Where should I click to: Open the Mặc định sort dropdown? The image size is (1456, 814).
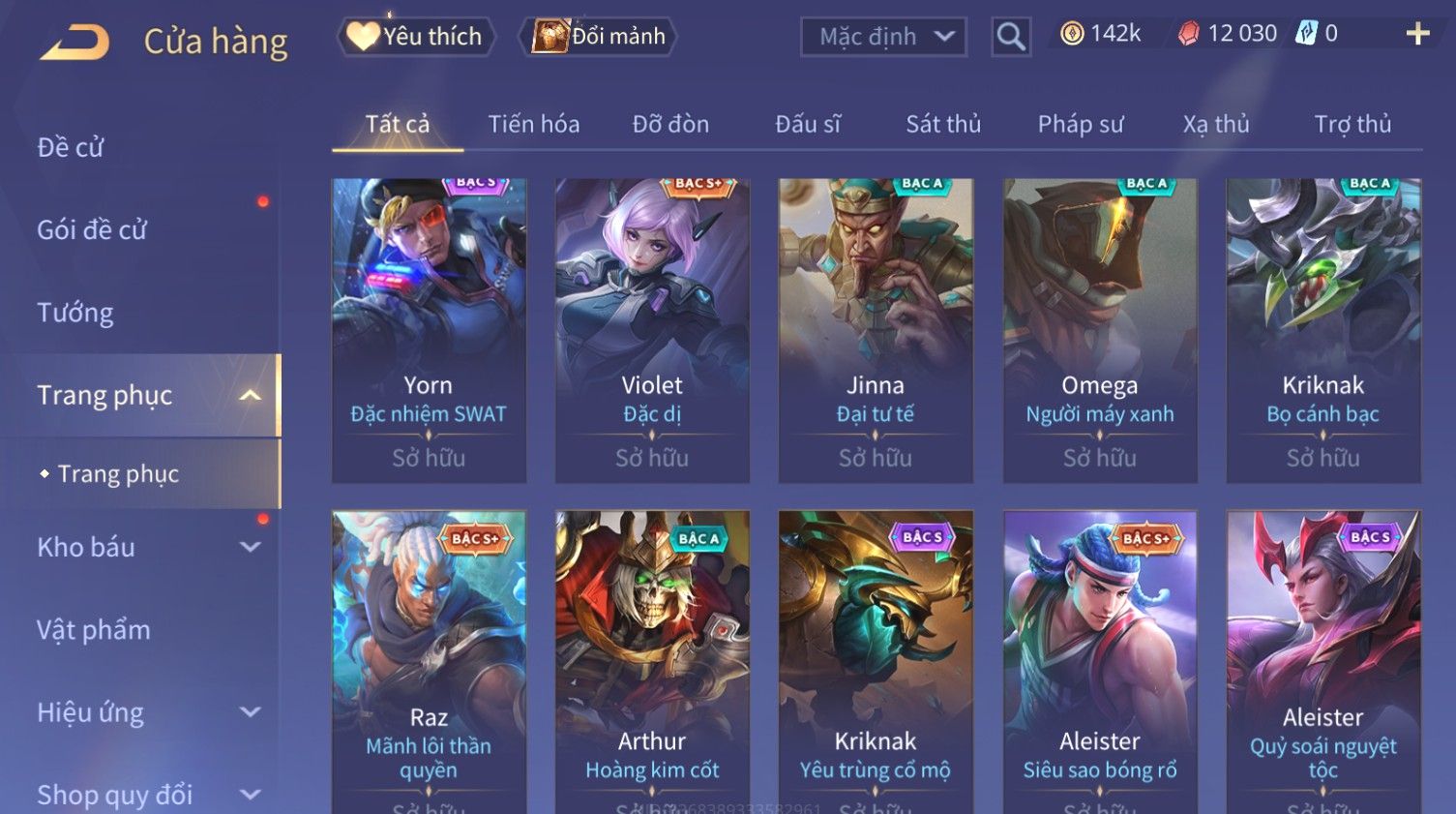[883, 37]
